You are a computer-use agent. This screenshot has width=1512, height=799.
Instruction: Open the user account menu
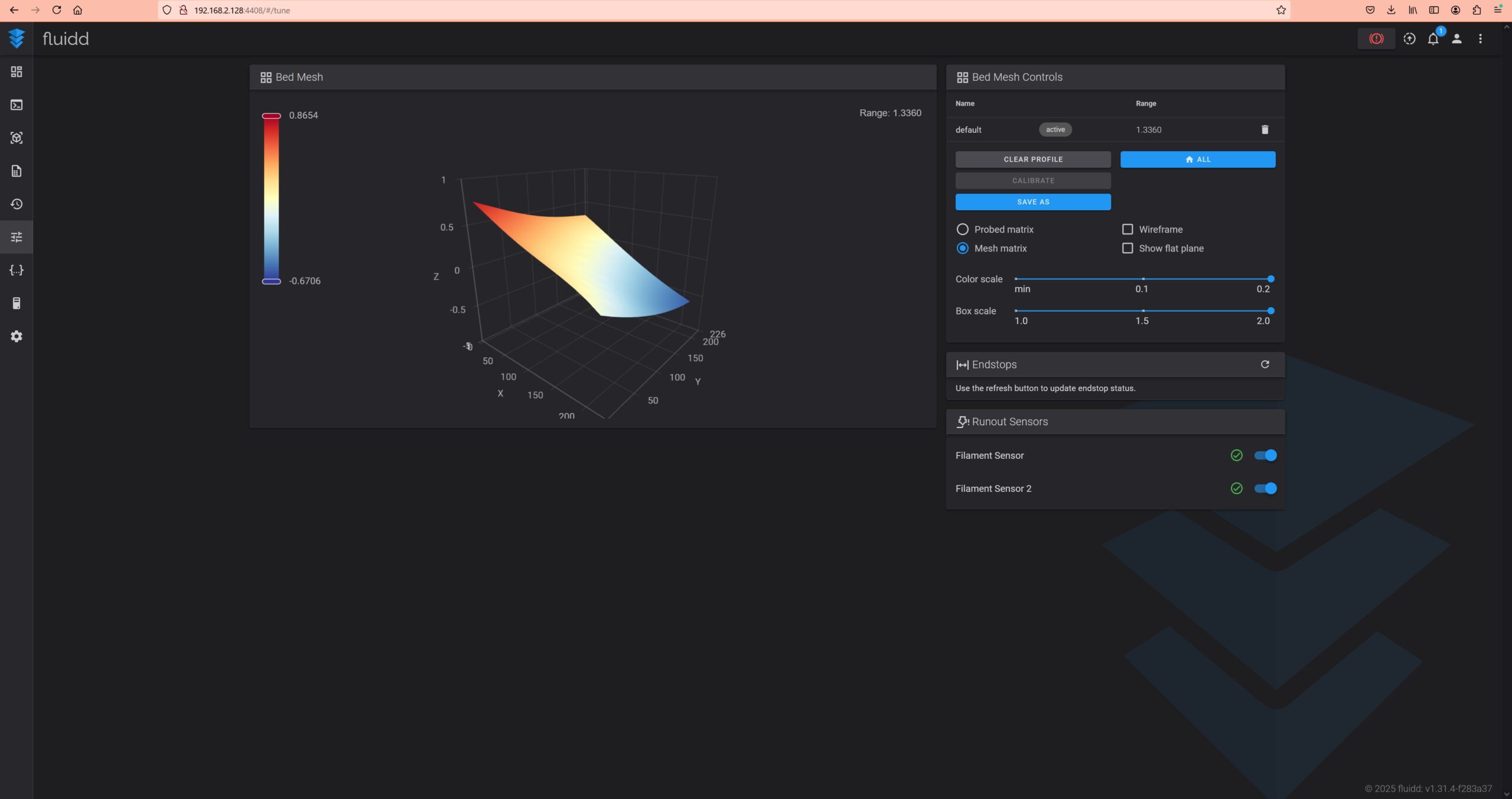[x=1456, y=39]
